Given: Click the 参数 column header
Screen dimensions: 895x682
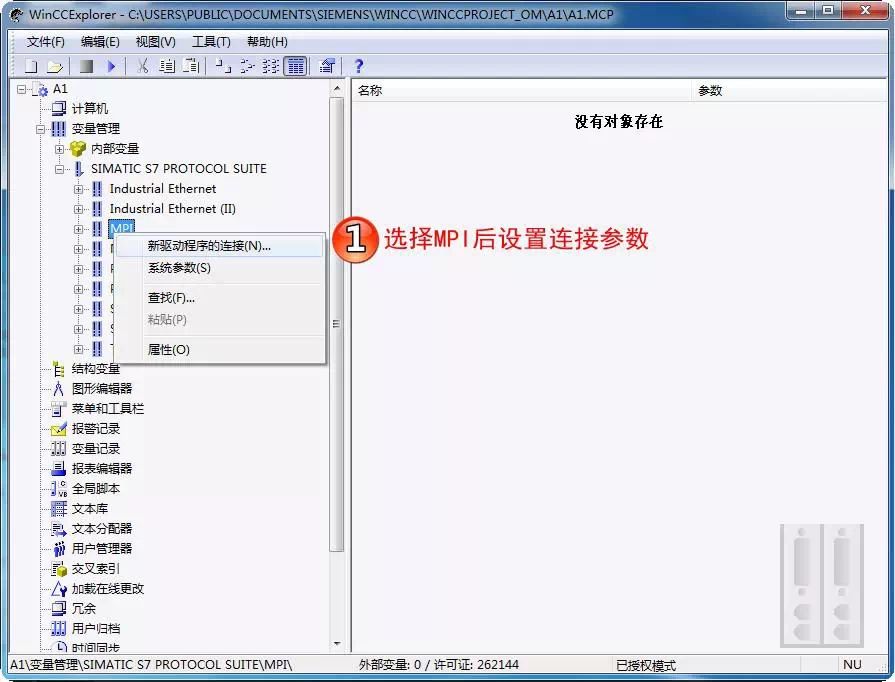Looking at the screenshot, I should (x=789, y=91).
